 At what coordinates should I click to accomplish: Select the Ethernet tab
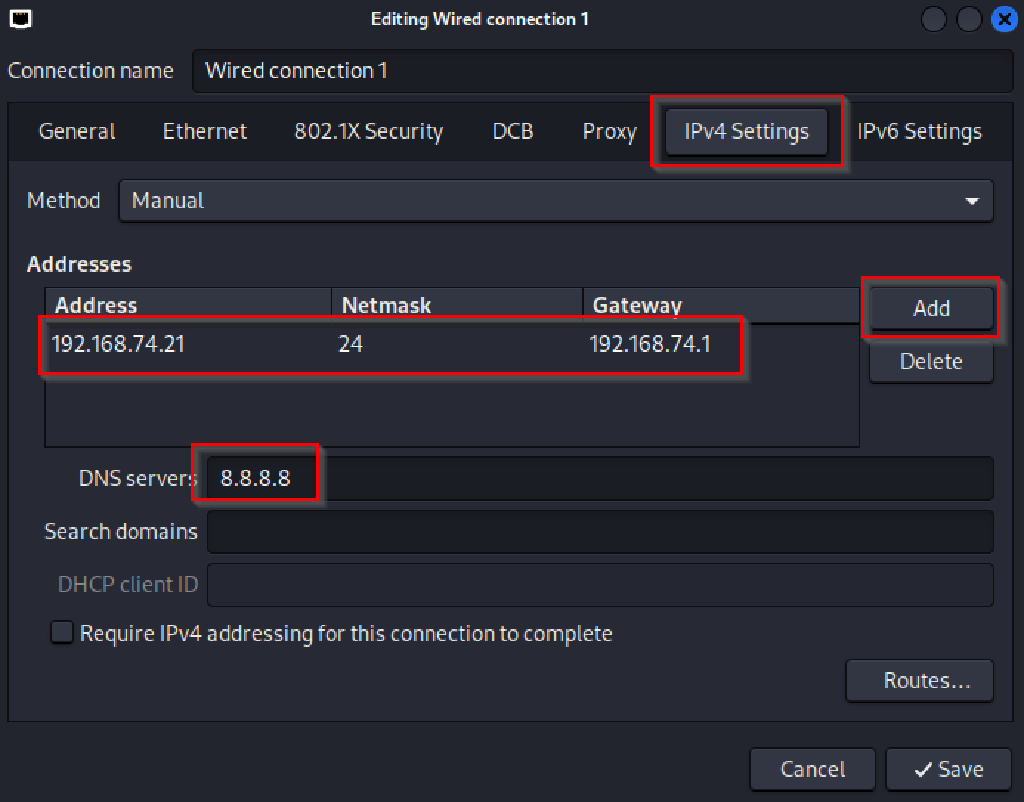(x=204, y=131)
